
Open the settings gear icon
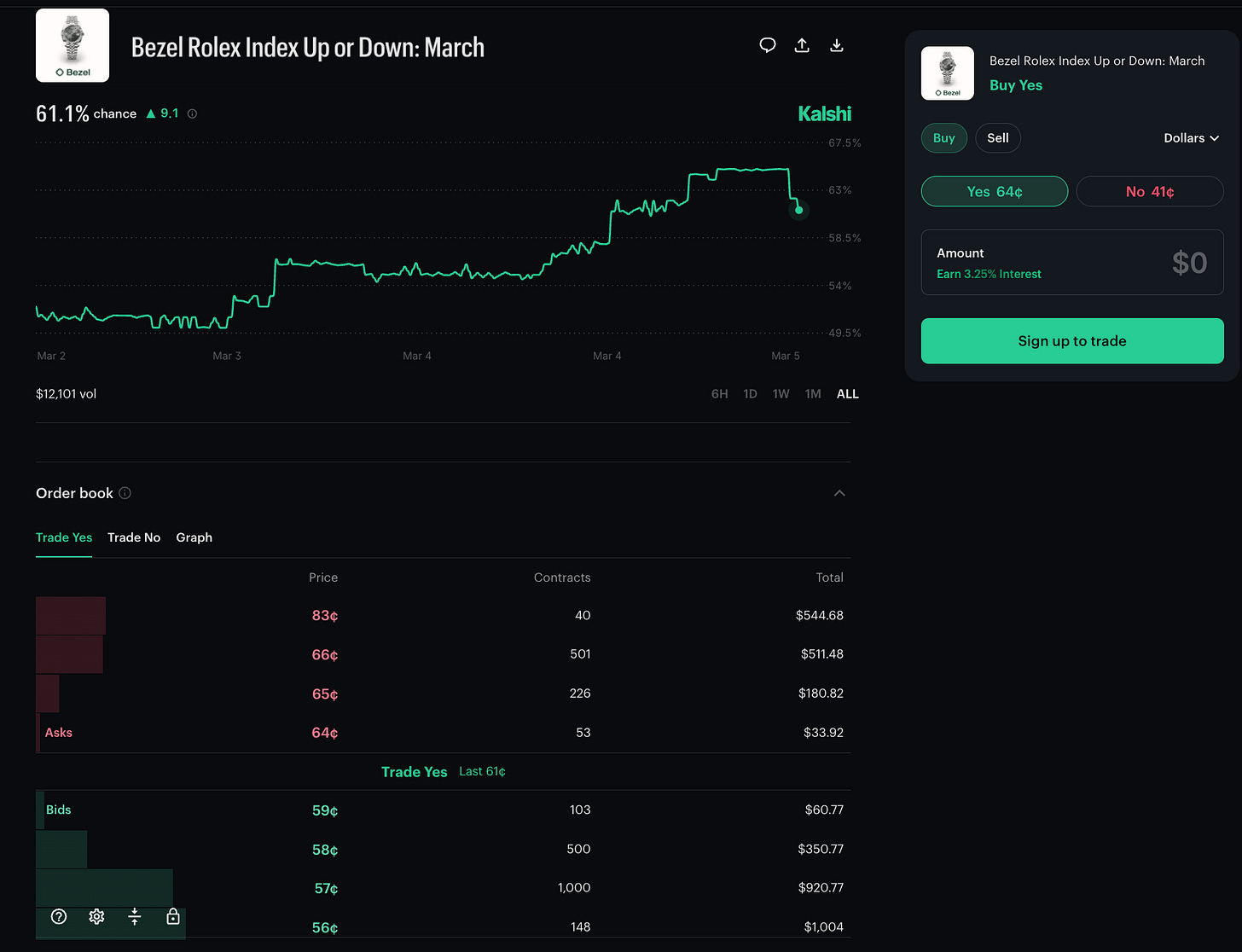96,916
